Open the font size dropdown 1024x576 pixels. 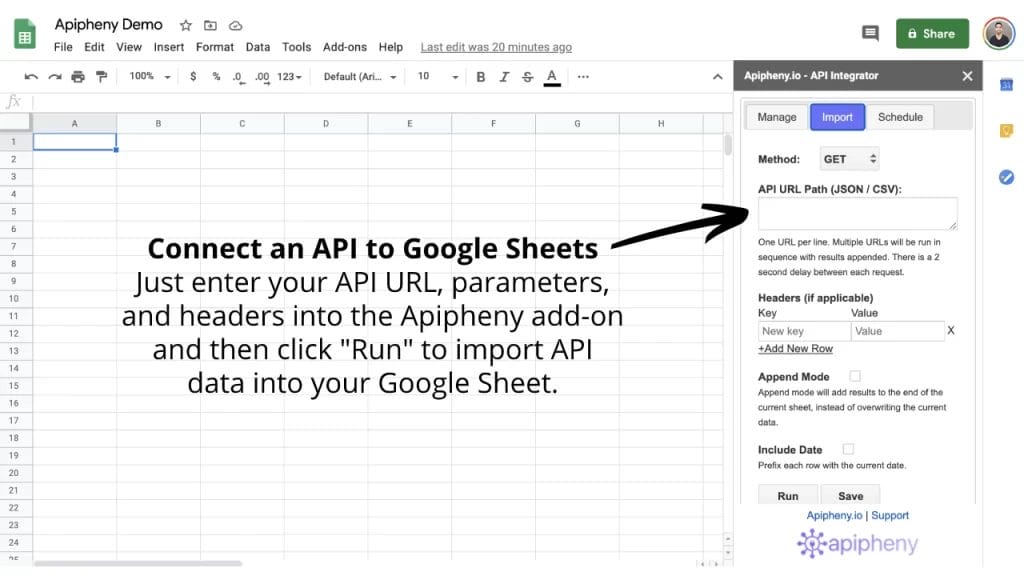point(438,76)
